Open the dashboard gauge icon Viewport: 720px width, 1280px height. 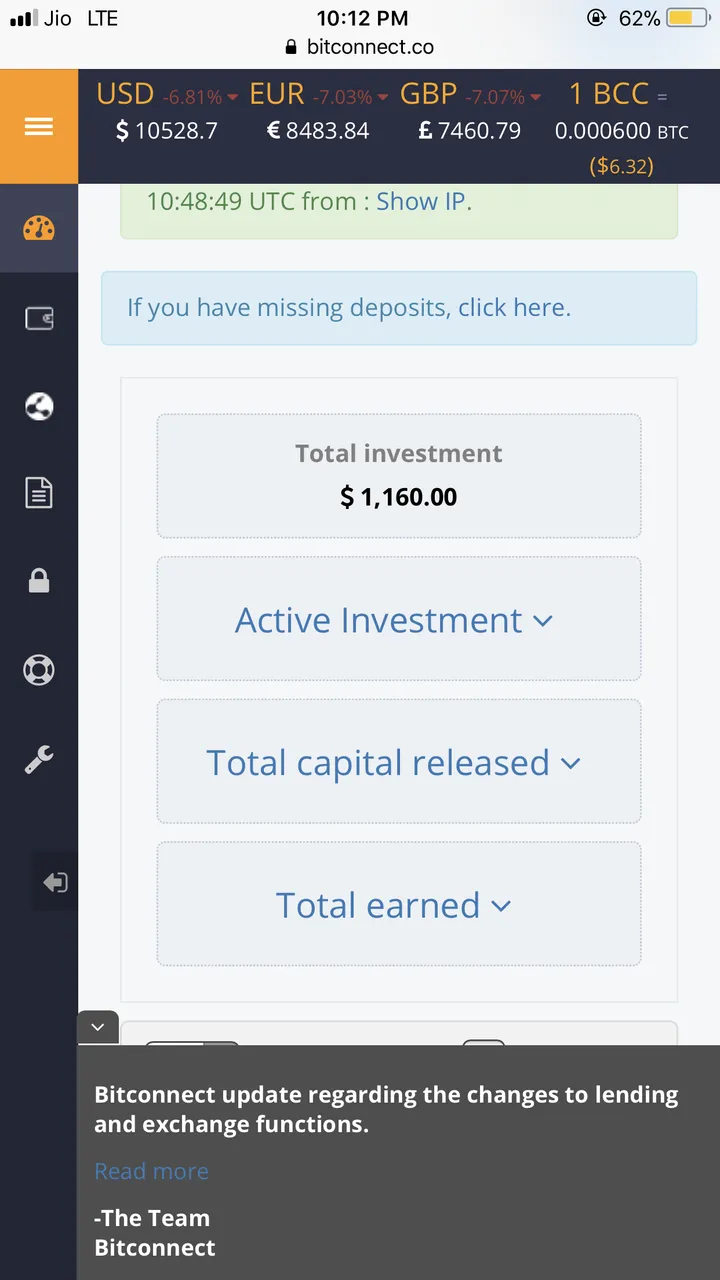pos(39,229)
